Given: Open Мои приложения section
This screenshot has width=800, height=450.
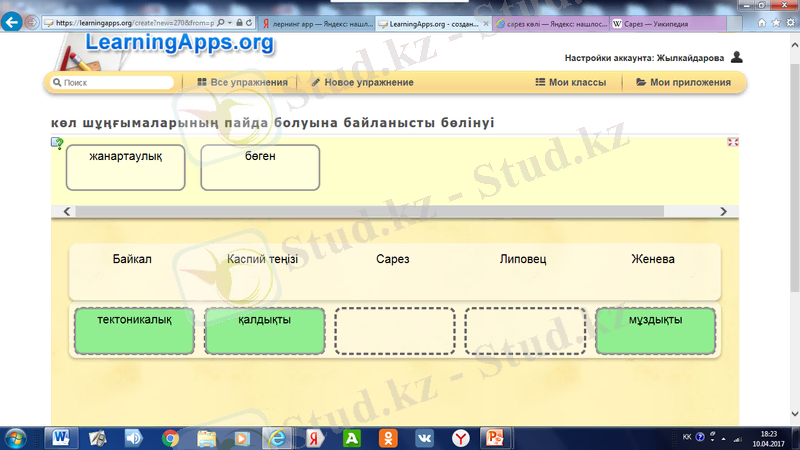Looking at the screenshot, I should click(683, 82).
